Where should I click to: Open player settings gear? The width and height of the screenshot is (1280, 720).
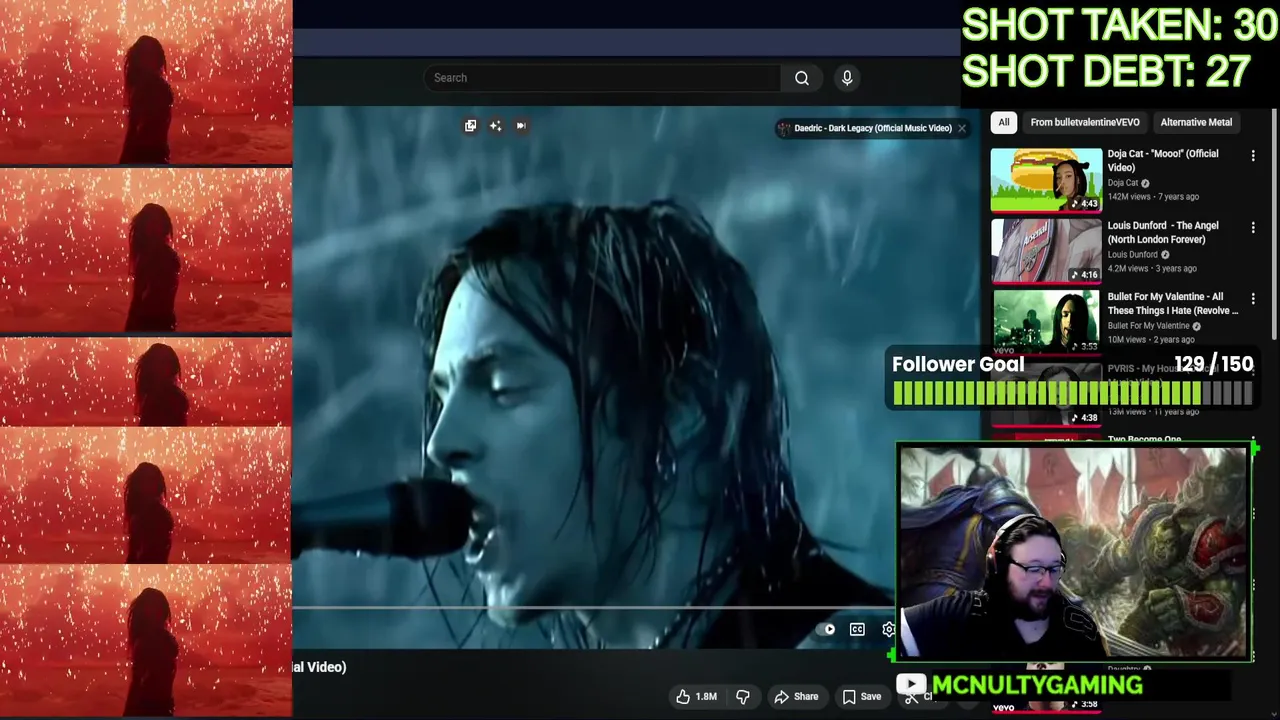pyautogui.click(x=888, y=629)
